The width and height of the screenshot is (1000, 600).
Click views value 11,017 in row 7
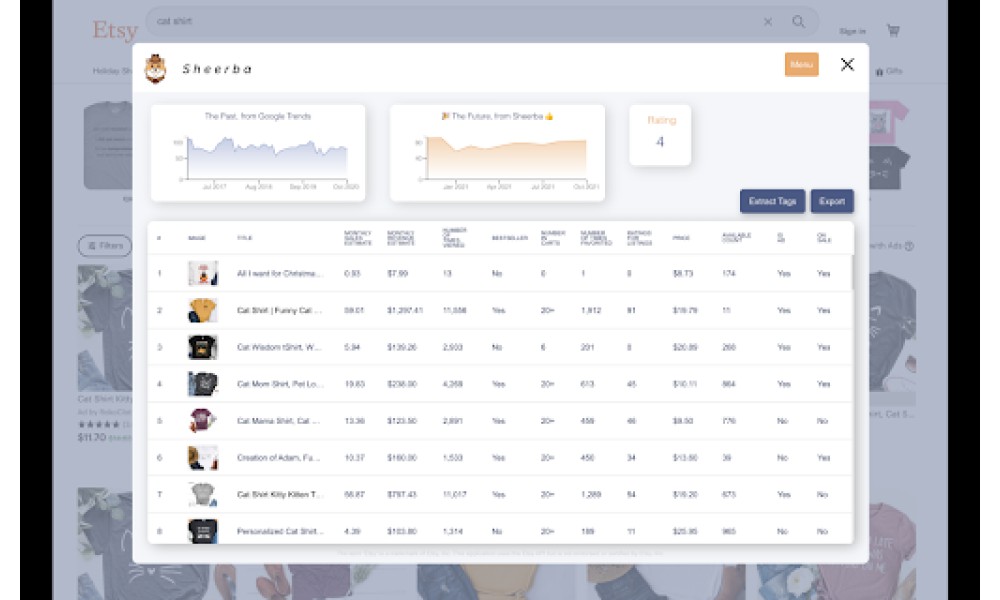tap(455, 495)
